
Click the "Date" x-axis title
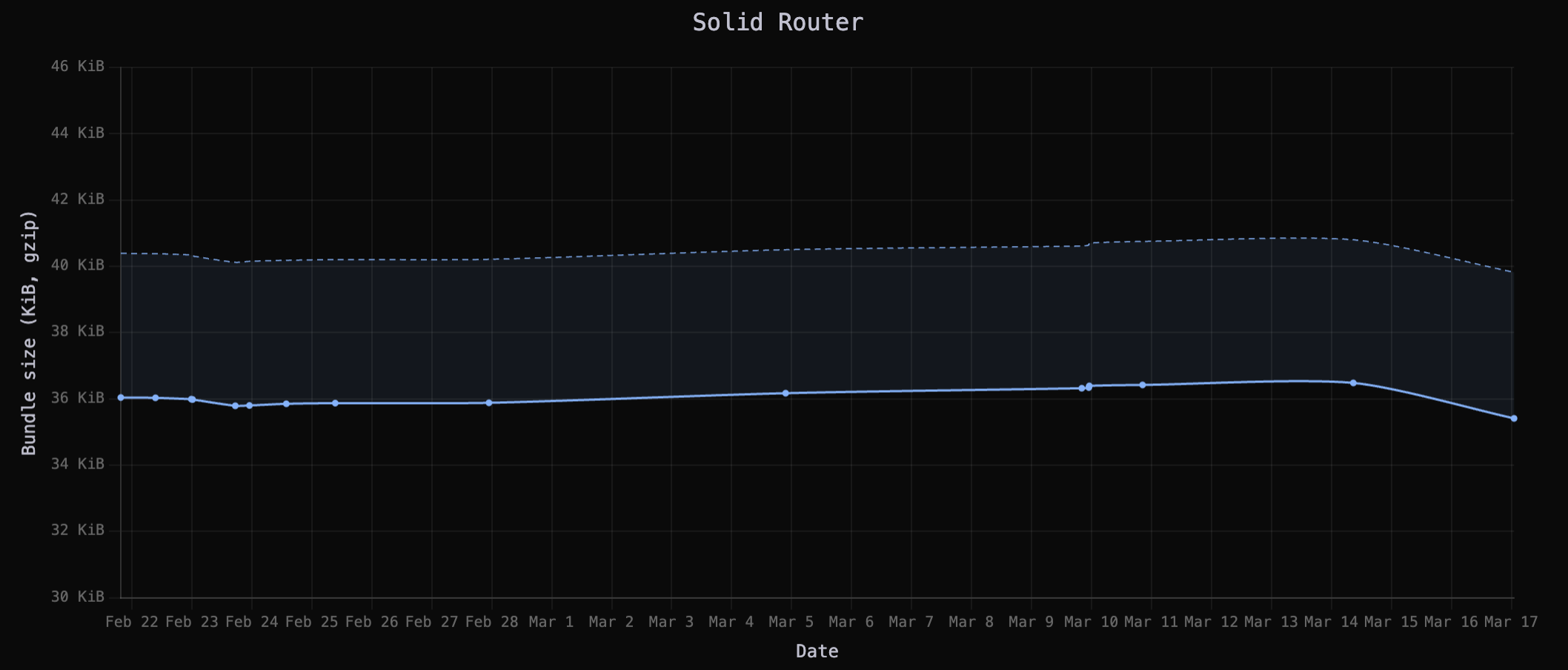point(817,651)
